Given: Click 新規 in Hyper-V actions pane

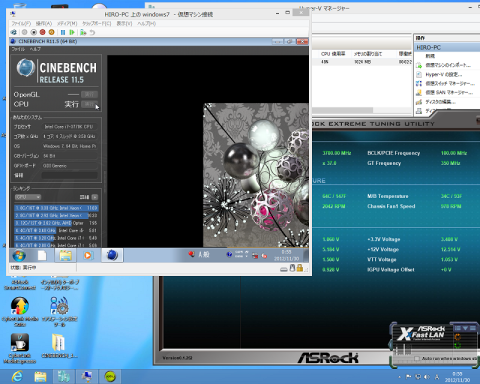Looking at the screenshot, I should (x=430, y=56).
